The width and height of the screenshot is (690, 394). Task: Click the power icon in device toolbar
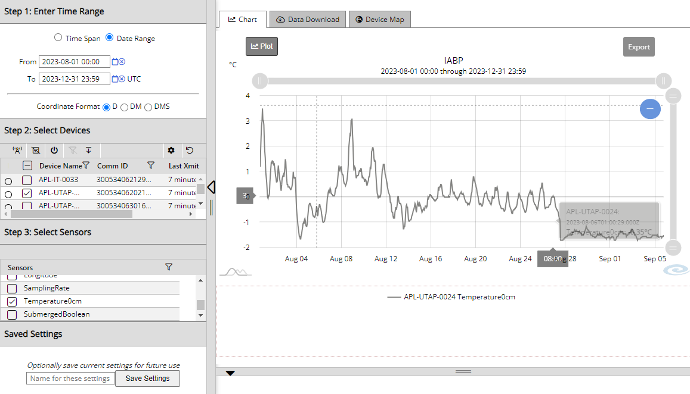54,151
